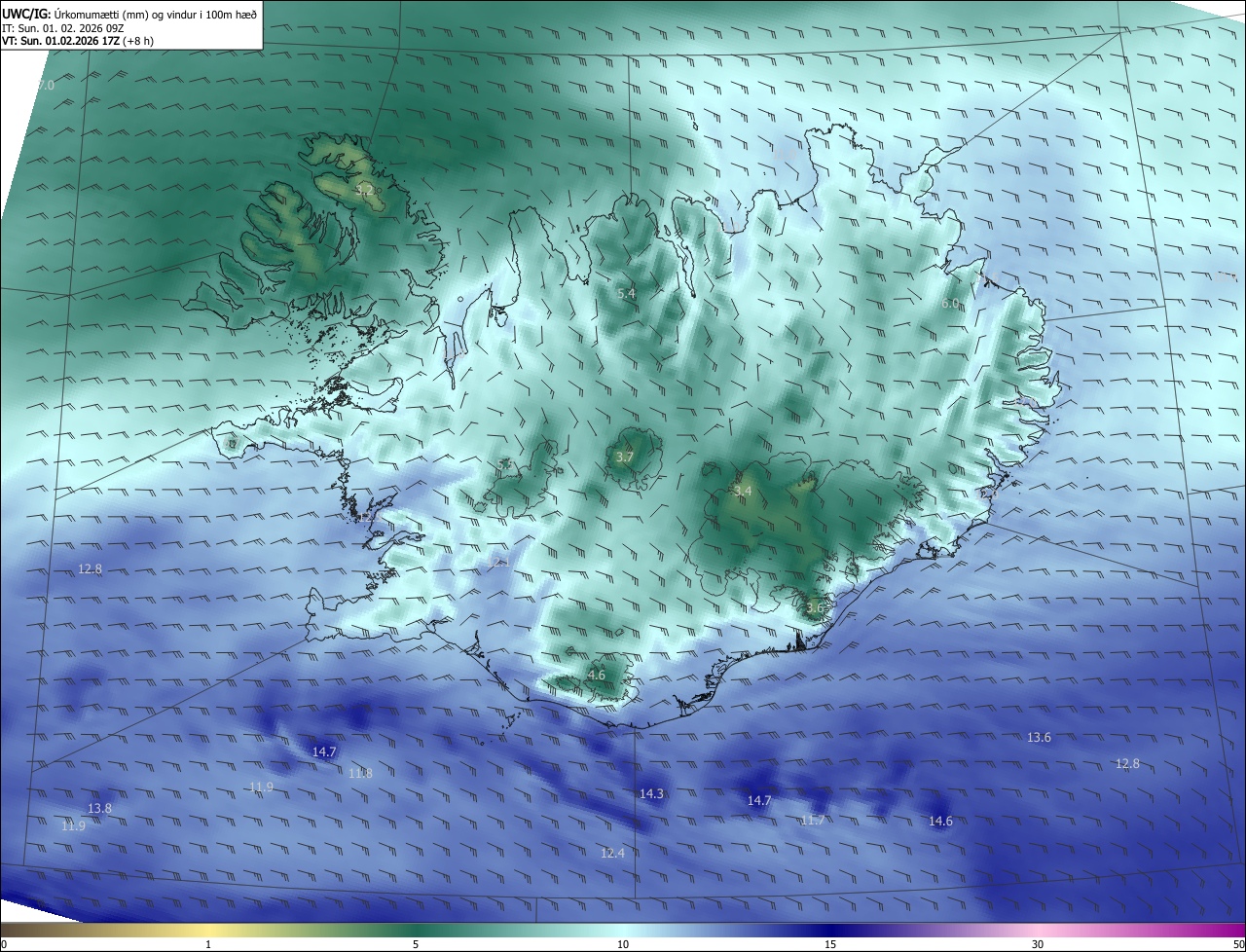Click the 10 tick on the color scale
The width and height of the screenshot is (1246, 952).
623,944
